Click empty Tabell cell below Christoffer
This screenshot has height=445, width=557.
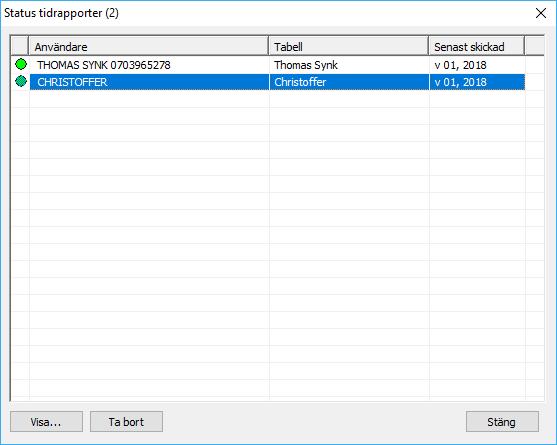349,99
